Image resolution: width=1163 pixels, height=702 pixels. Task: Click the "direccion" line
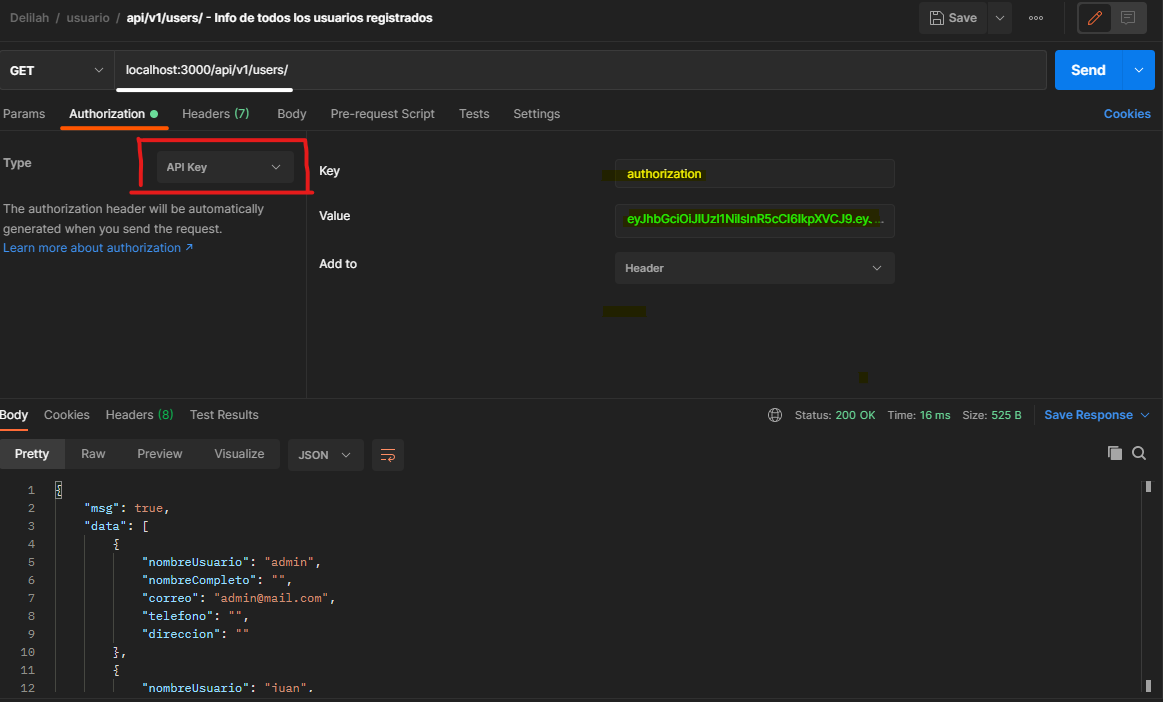point(195,634)
